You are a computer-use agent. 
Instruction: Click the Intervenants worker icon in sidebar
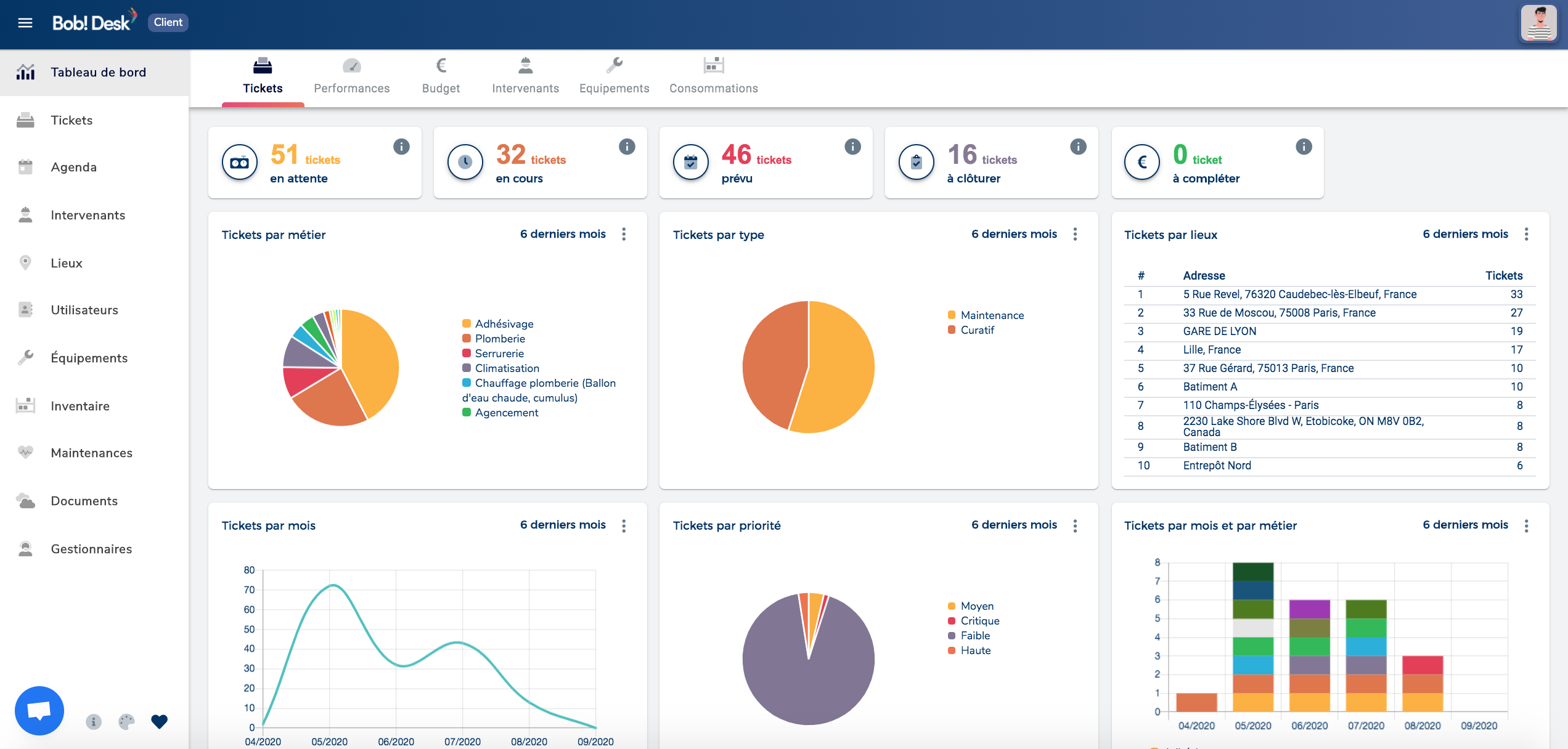(25, 215)
